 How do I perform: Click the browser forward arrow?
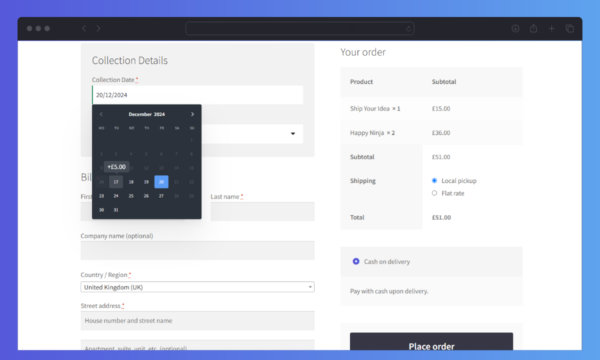click(x=98, y=28)
